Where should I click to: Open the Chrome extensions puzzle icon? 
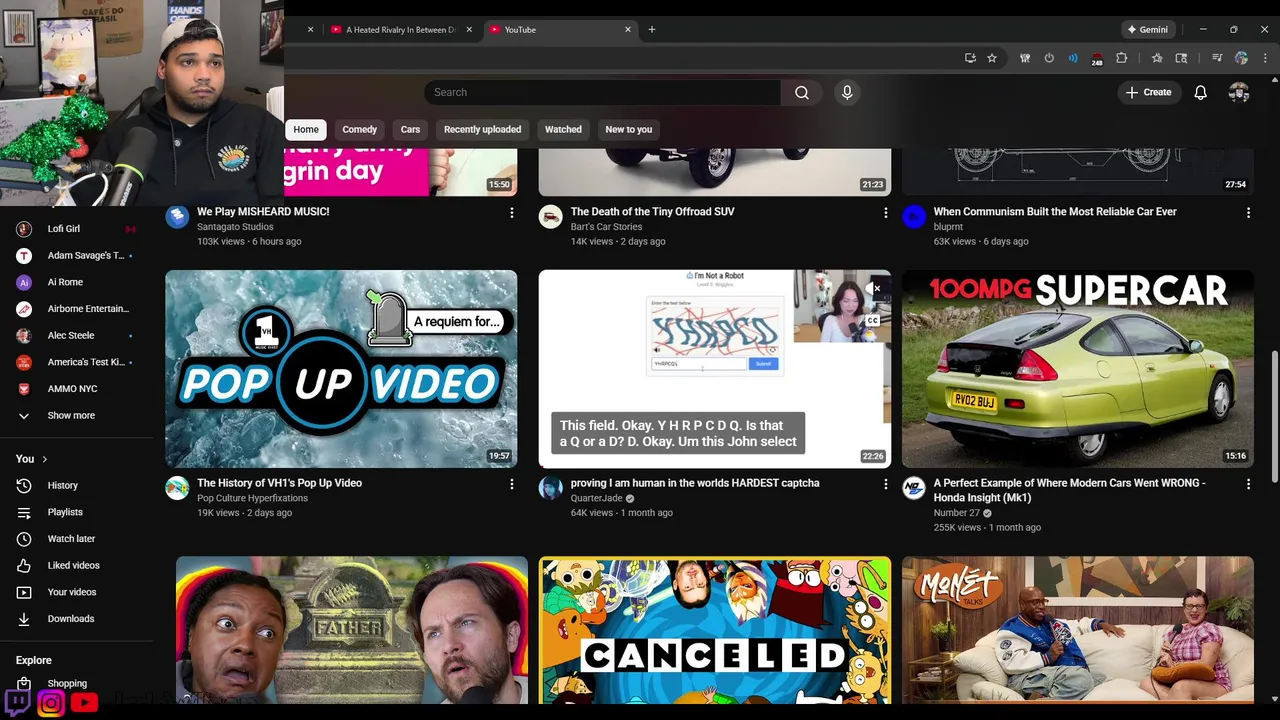click(1121, 58)
